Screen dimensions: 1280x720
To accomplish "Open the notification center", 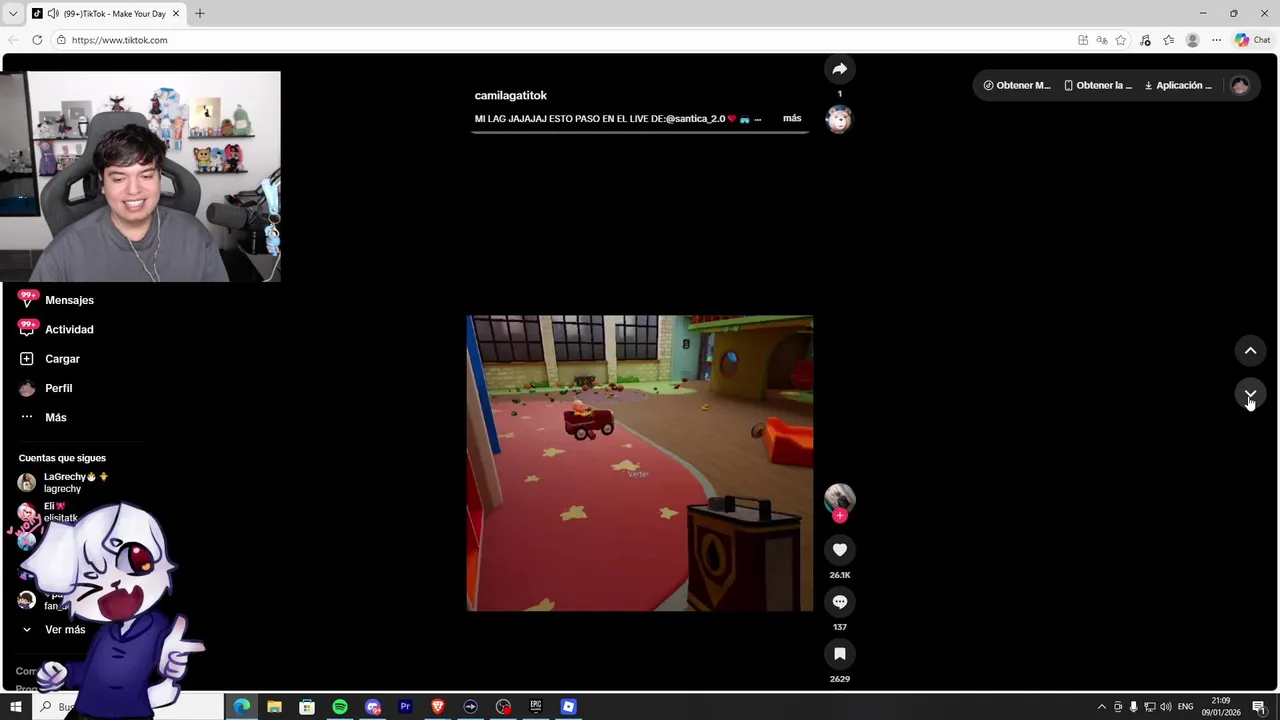I will [x=1259, y=707].
